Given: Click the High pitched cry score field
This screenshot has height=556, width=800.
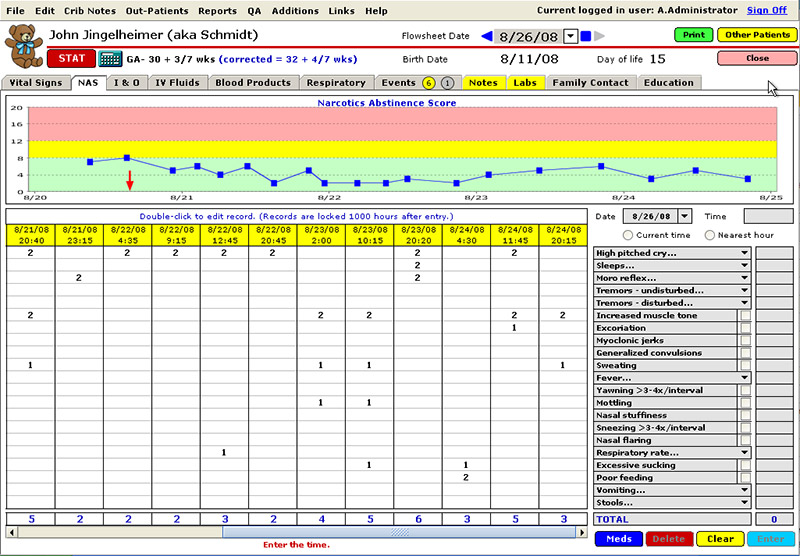Looking at the screenshot, I should click(x=774, y=253).
